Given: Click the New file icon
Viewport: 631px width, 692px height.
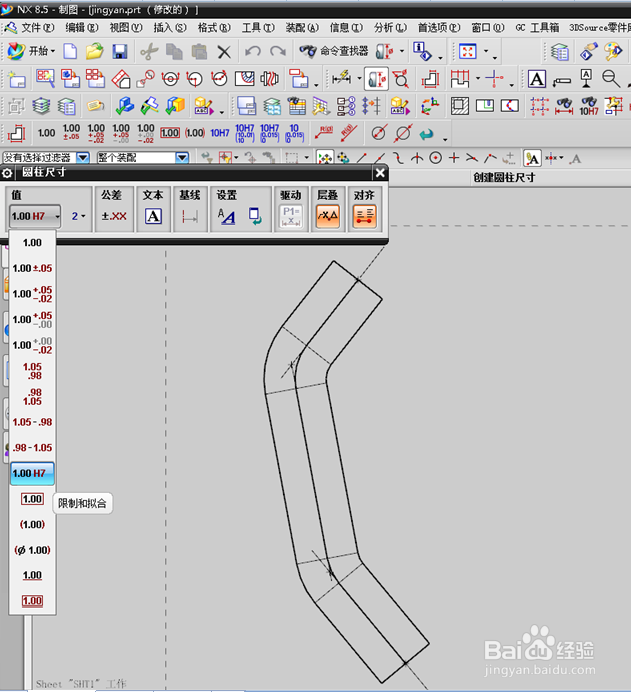Looking at the screenshot, I should pos(70,52).
